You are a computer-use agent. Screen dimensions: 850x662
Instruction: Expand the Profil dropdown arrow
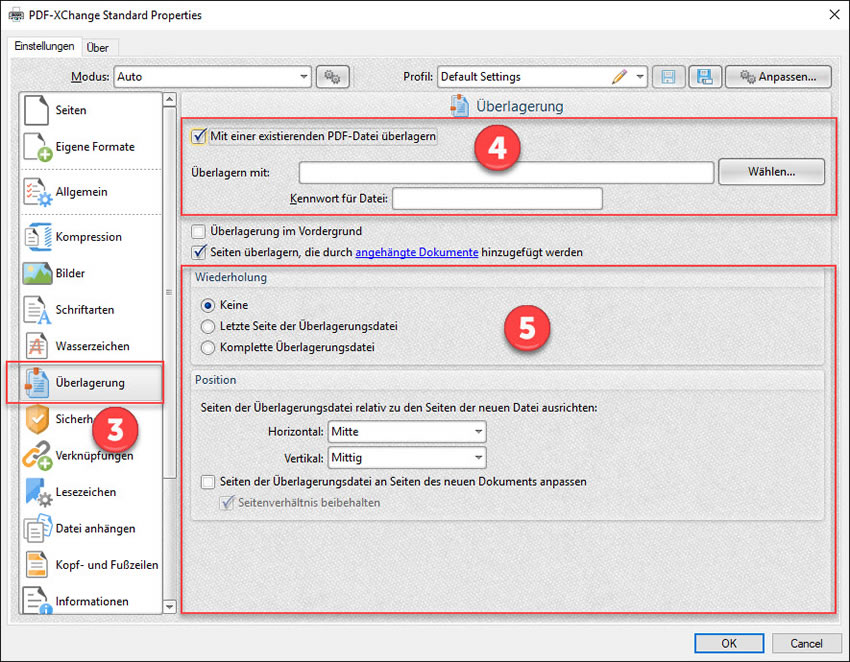pyautogui.click(x=640, y=77)
